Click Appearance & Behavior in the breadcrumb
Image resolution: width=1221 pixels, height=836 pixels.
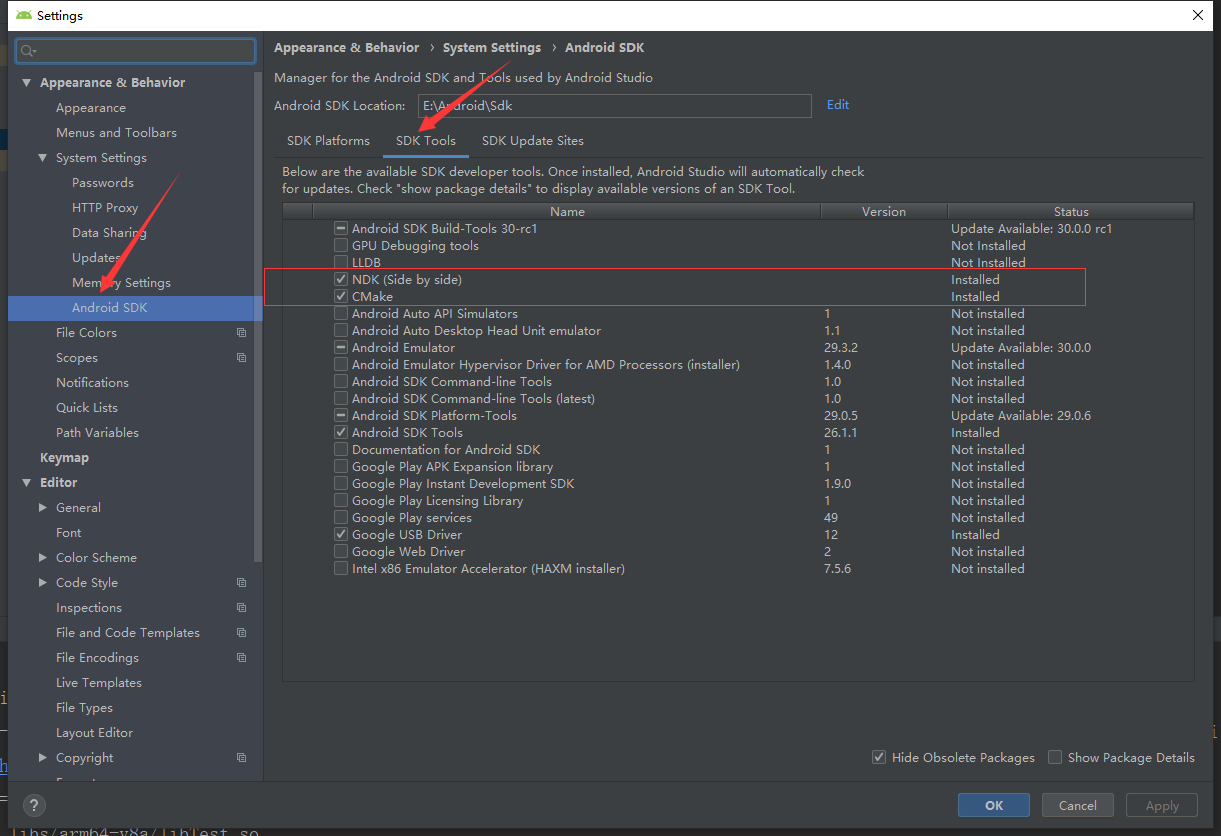tap(347, 47)
